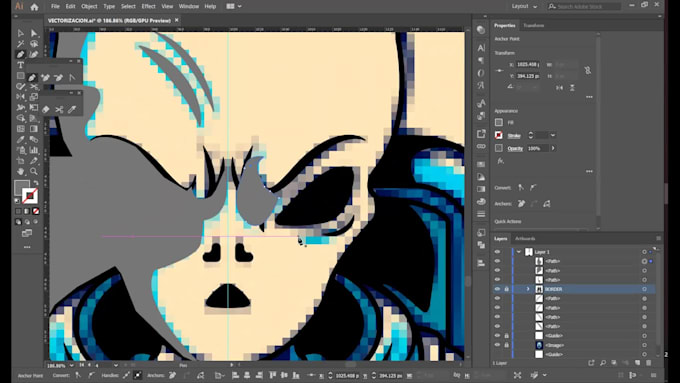Click the Fill color swatch in Properties

499,123
